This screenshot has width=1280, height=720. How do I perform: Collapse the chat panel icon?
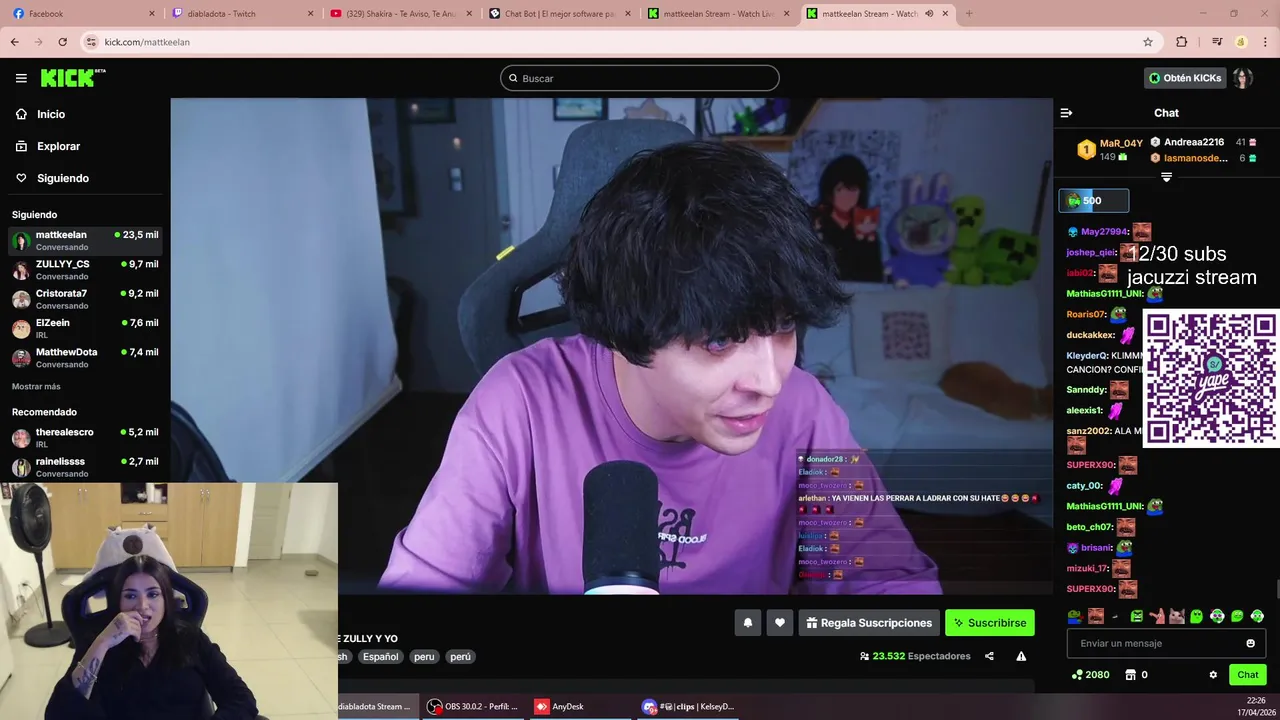point(1066,113)
